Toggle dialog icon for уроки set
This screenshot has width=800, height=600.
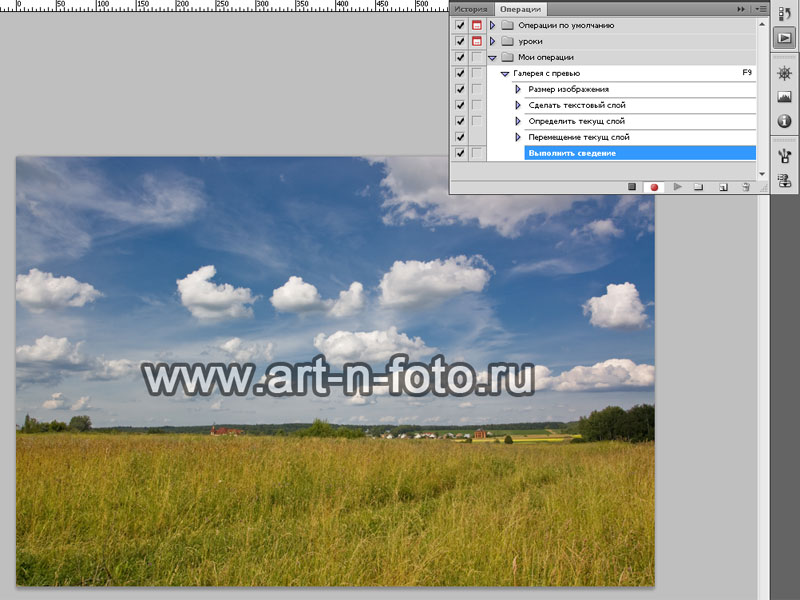point(477,41)
